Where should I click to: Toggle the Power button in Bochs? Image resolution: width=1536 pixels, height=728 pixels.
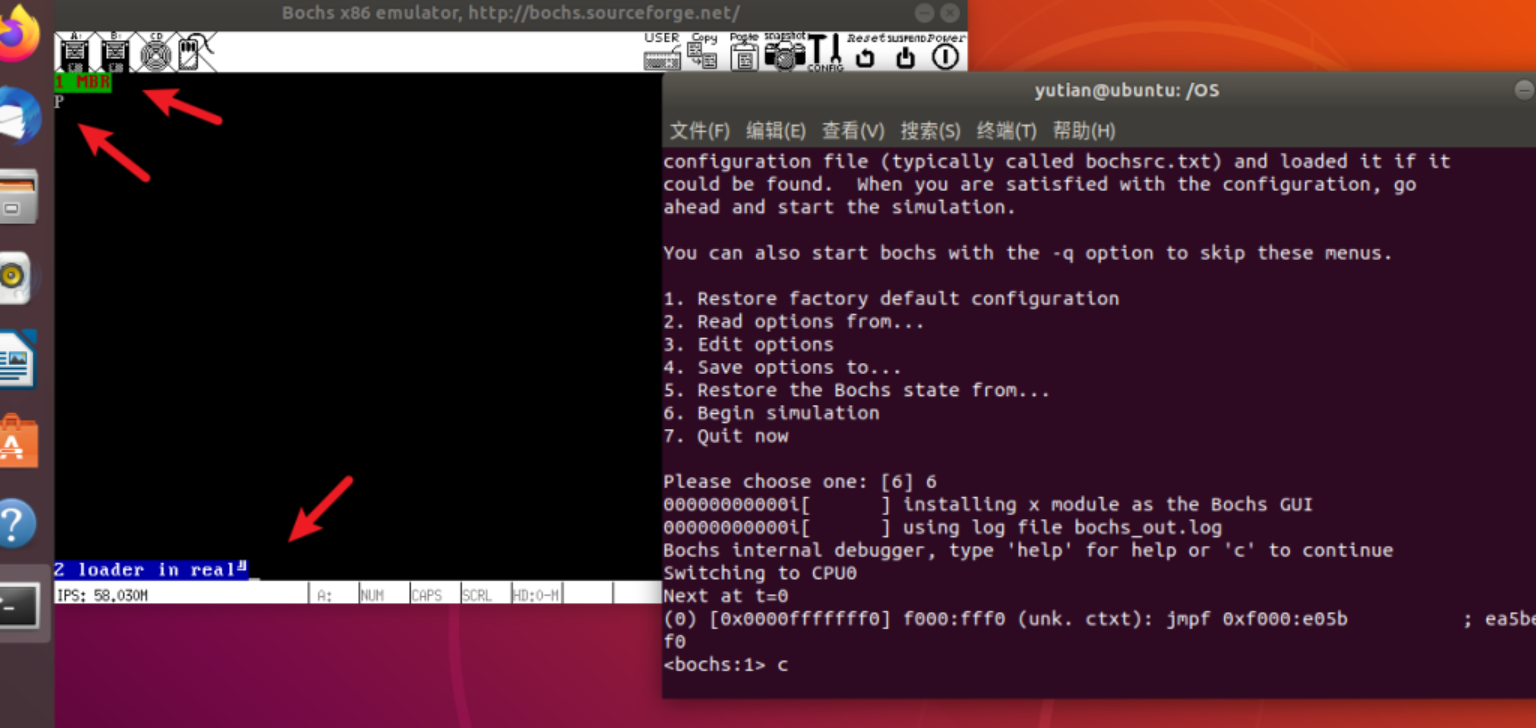[x=945, y=52]
